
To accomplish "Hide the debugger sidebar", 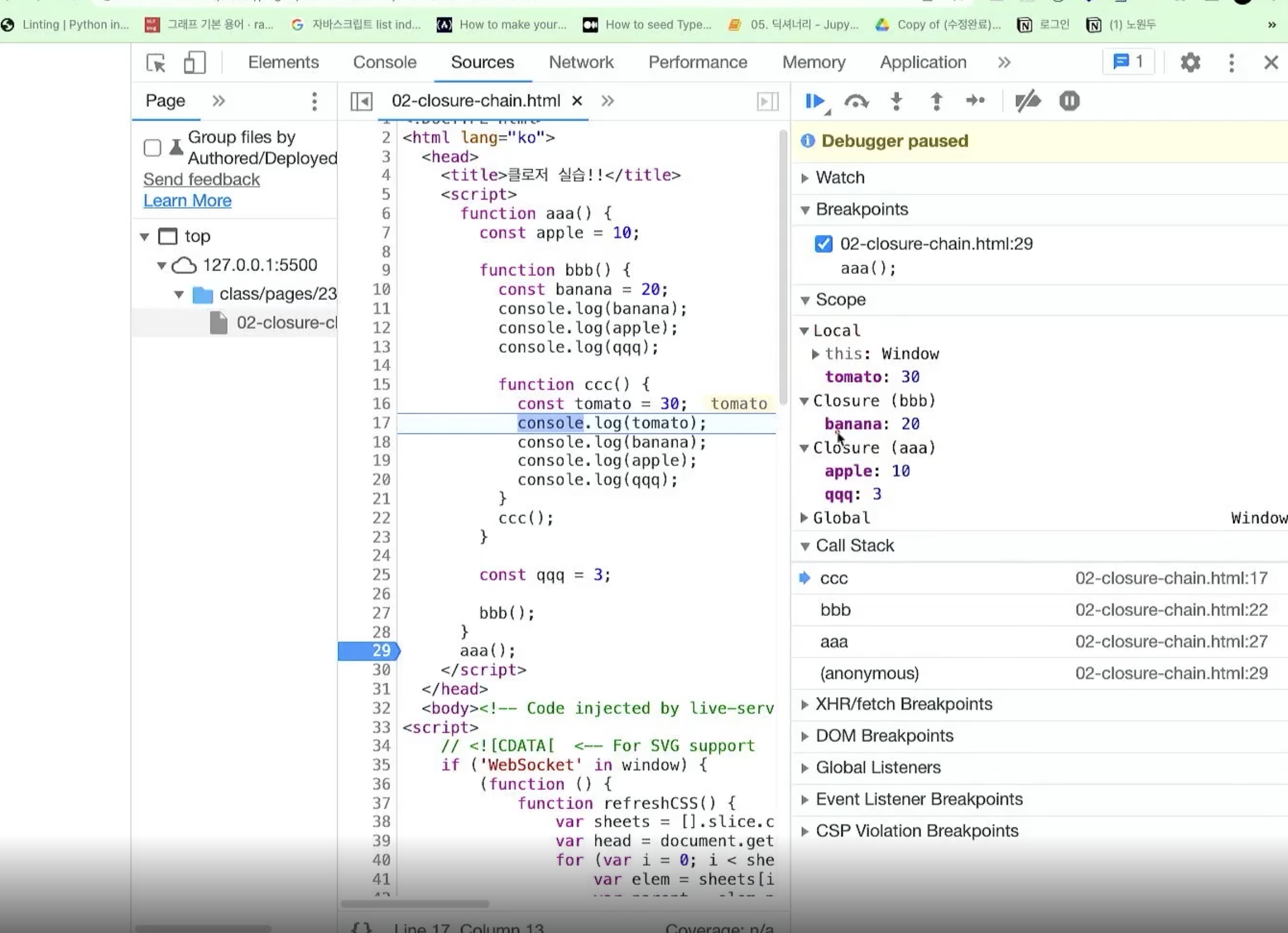I will coord(767,102).
